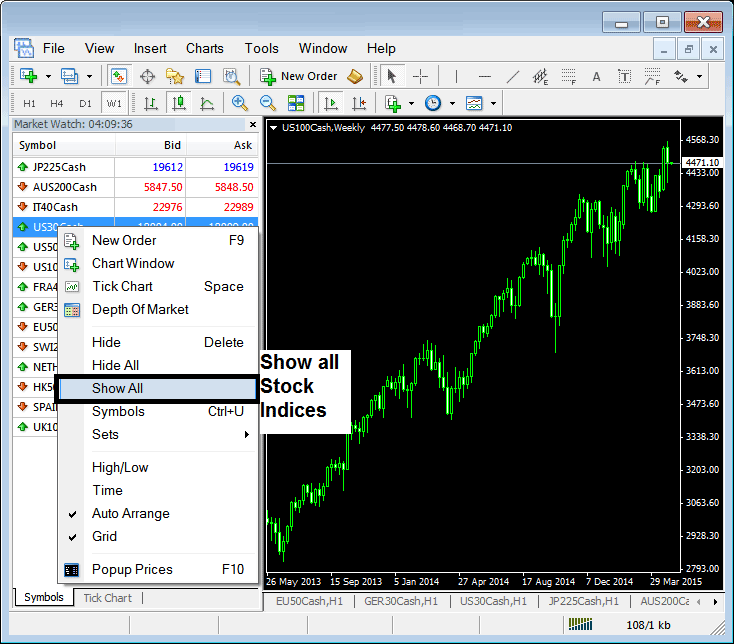Expand the New Chart dropdown arrow

(x=48, y=76)
